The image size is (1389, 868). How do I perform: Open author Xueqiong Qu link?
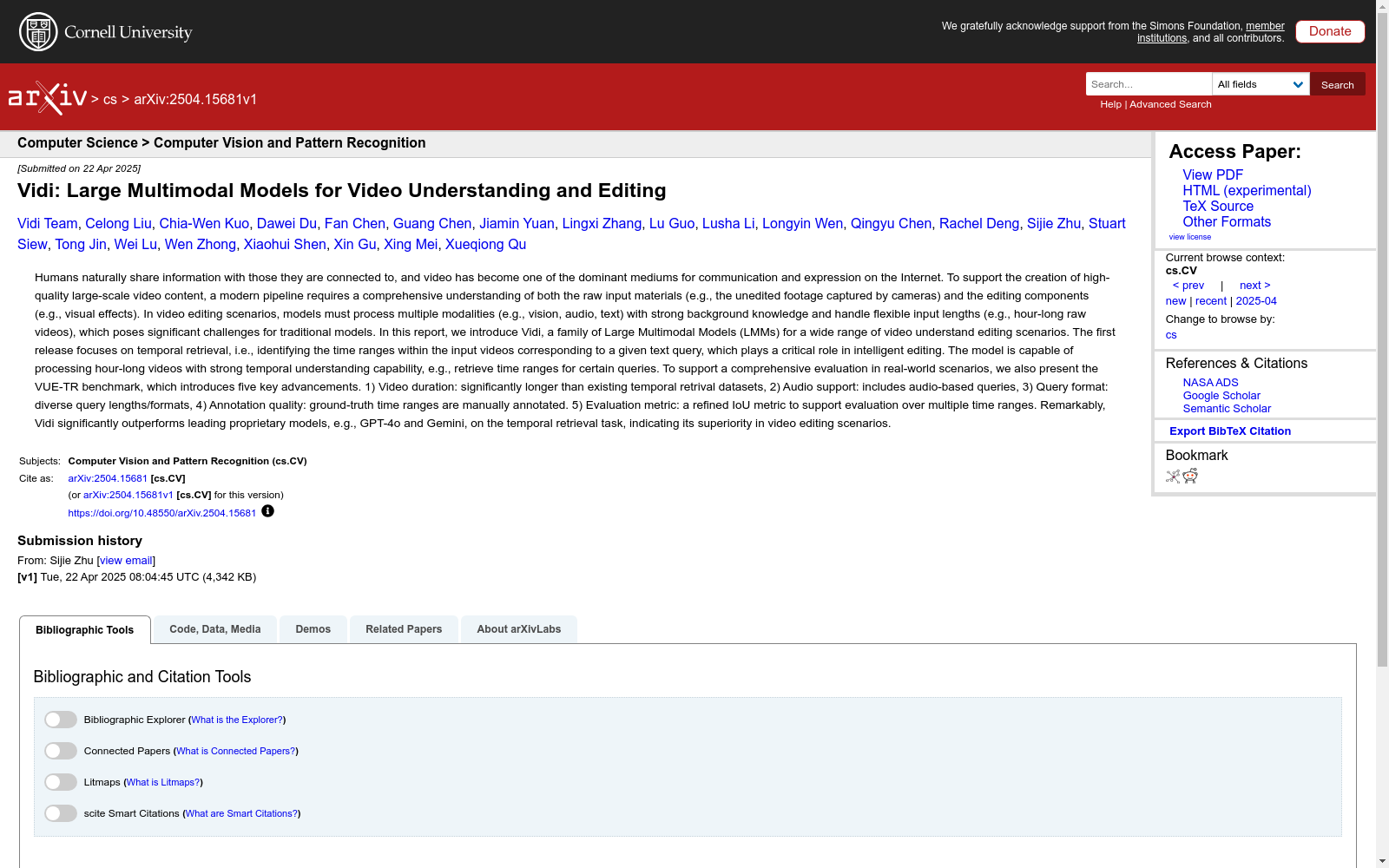point(485,245)
